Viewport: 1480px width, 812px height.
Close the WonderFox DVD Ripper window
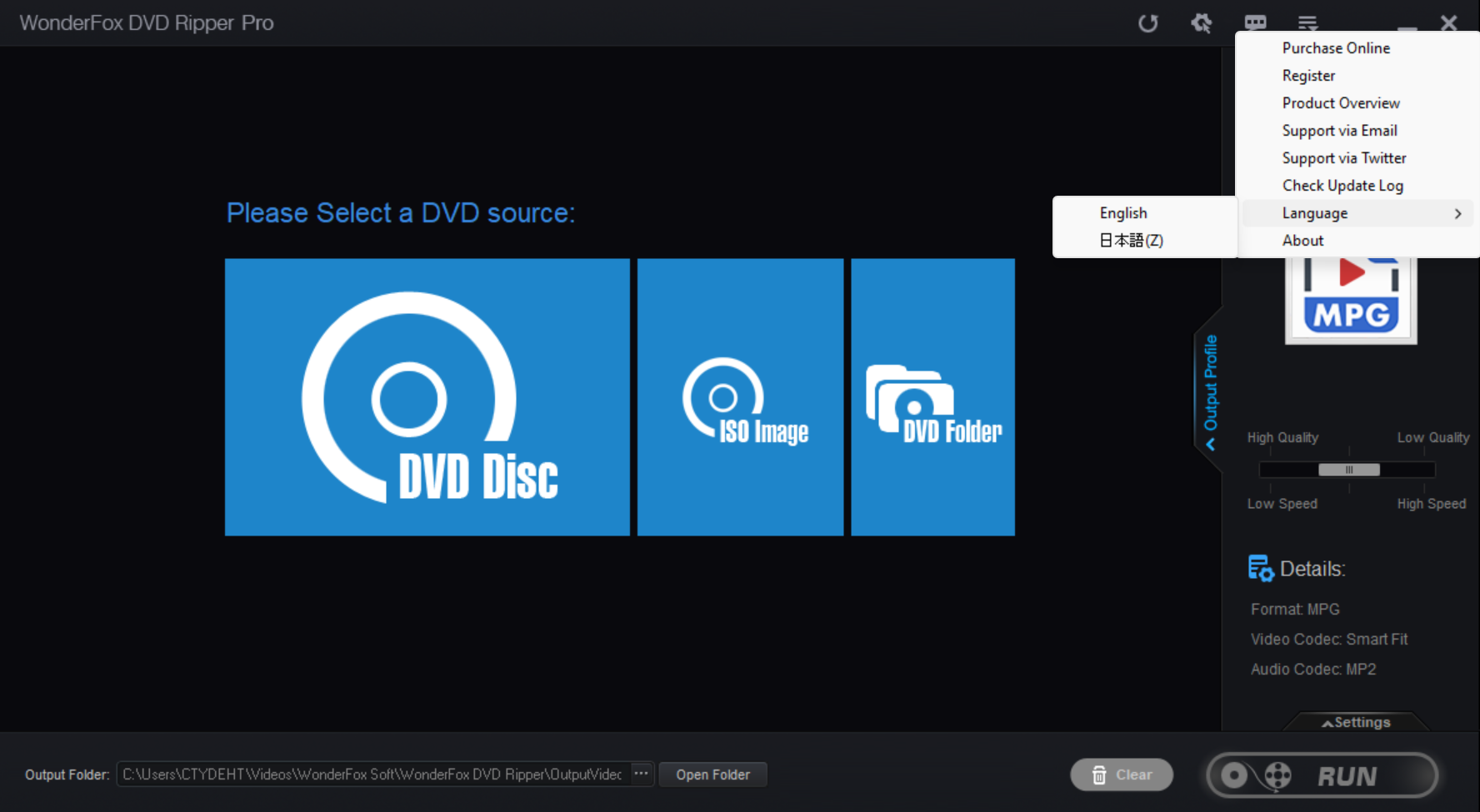1449,23
